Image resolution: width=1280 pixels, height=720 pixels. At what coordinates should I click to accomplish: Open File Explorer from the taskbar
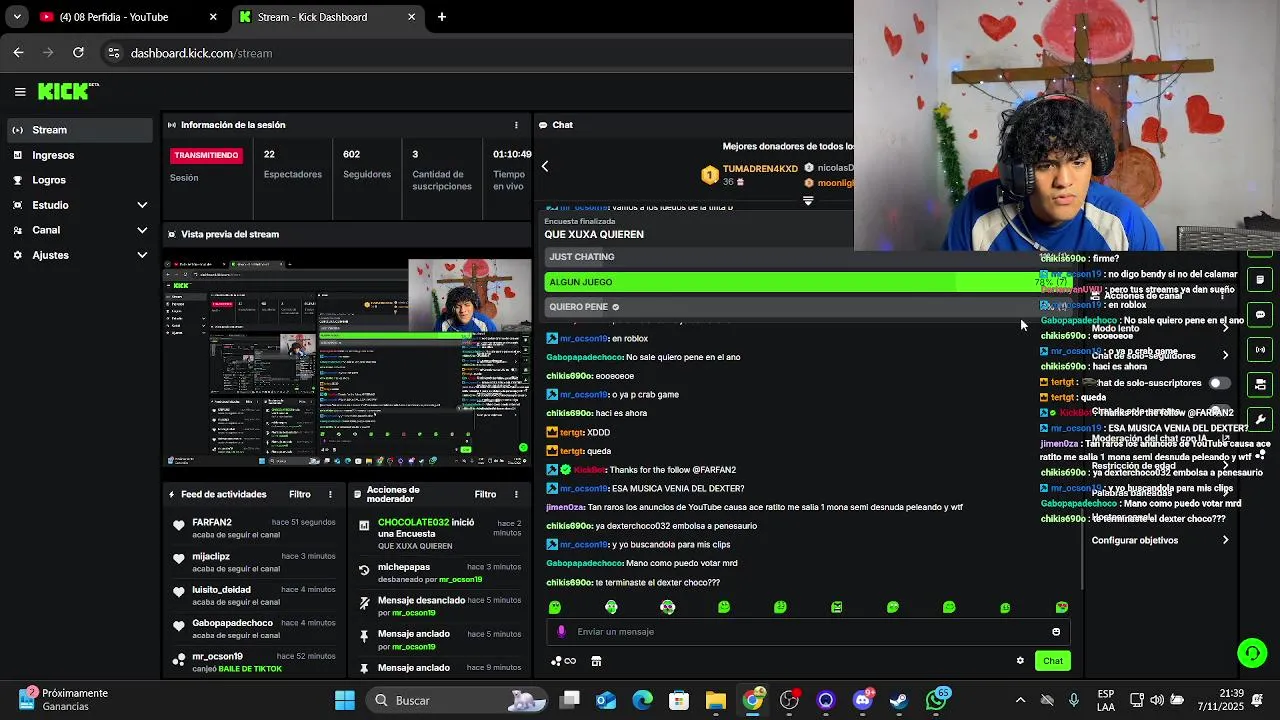[716, 700]
